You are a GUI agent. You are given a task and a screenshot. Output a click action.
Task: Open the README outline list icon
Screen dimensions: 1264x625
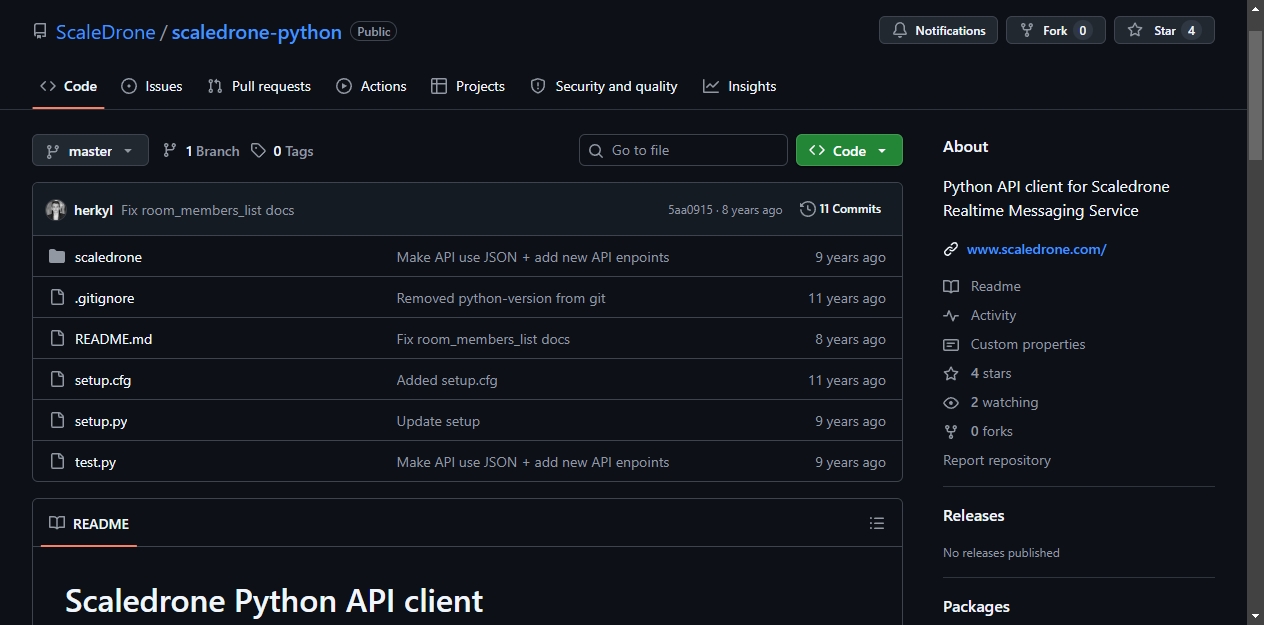click(x=877, y=523)
